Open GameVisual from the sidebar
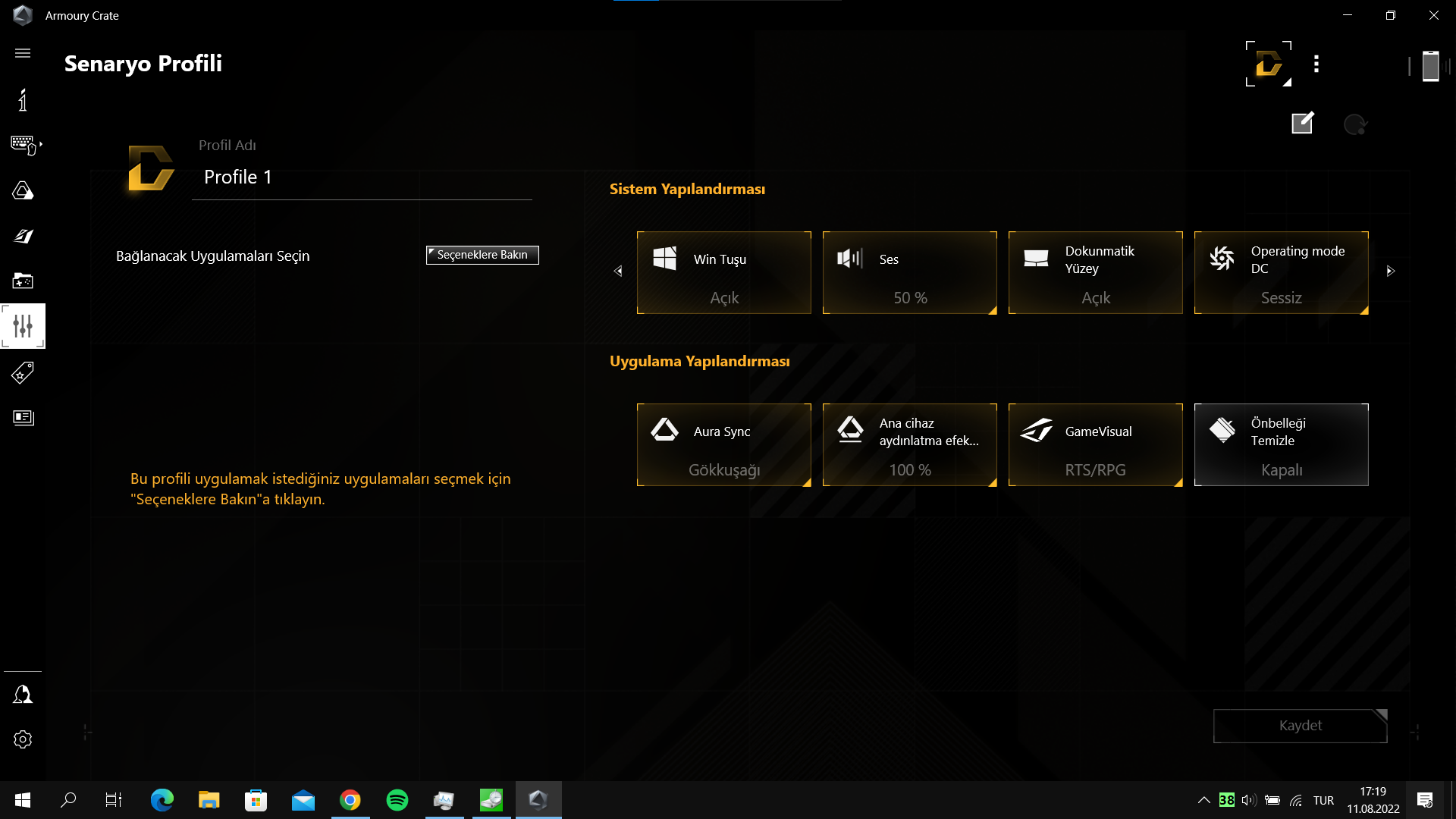1456x819 pixels. click(x=23, y=236)
